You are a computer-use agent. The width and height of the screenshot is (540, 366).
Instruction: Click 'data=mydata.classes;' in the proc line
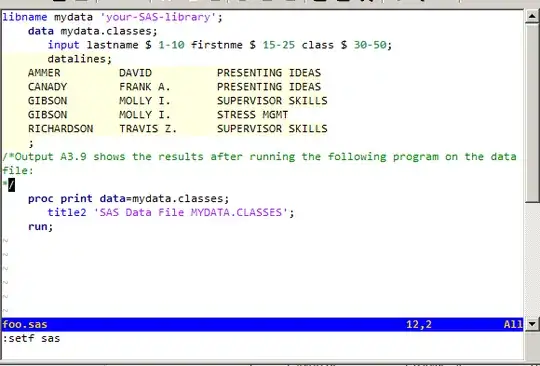[x=164, y=199]
